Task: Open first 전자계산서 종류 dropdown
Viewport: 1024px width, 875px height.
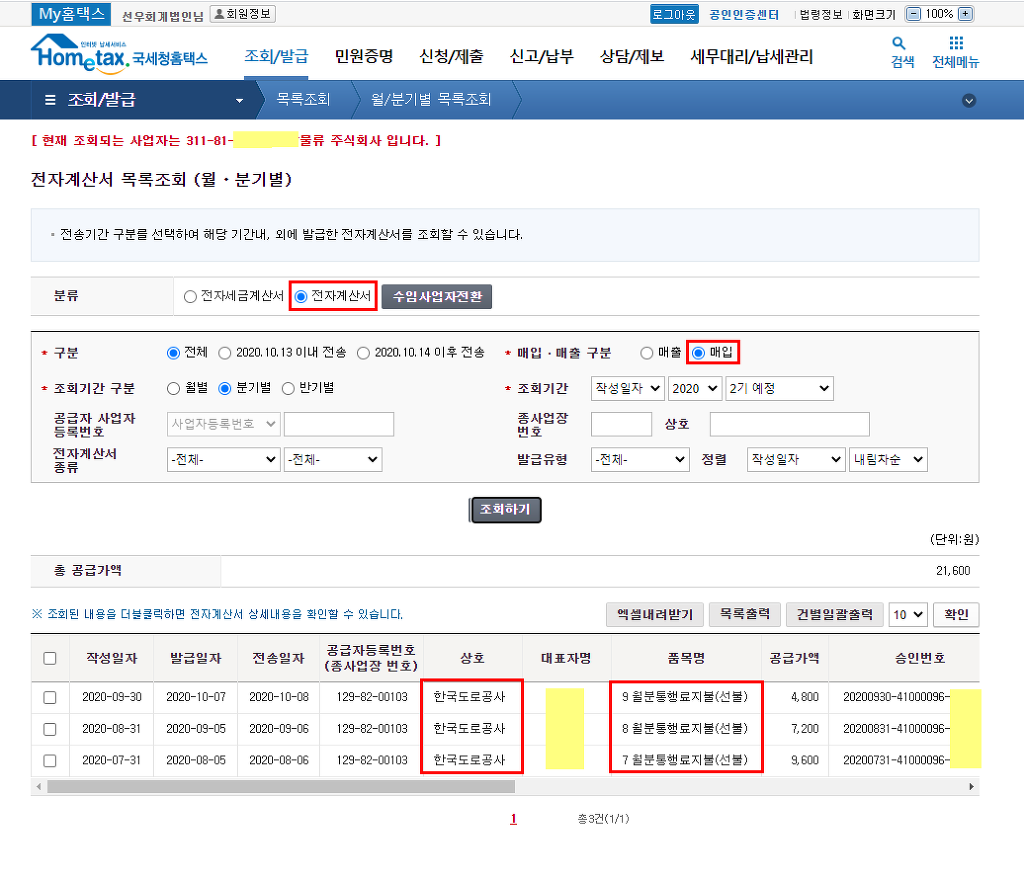Action: click(223, 460)
